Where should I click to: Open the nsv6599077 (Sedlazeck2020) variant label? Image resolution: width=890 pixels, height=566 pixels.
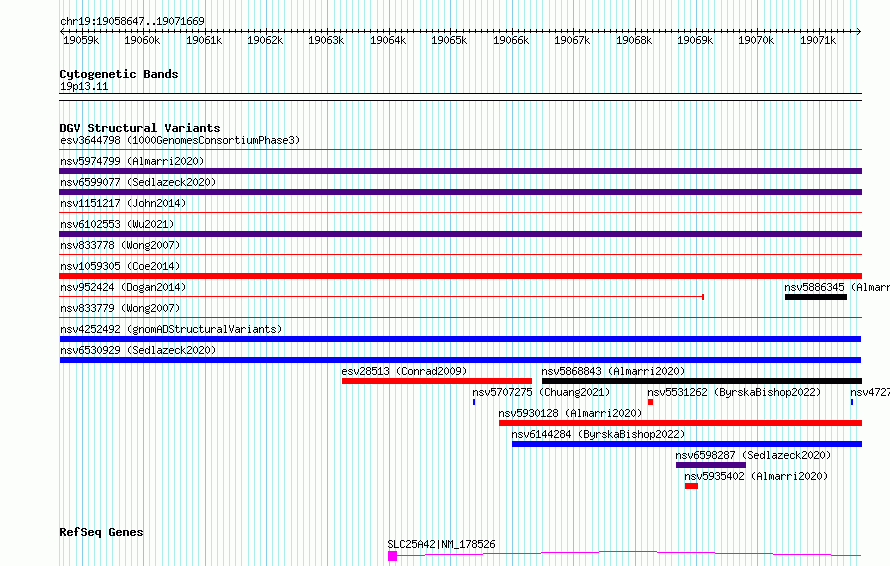[x=138, y=182]
